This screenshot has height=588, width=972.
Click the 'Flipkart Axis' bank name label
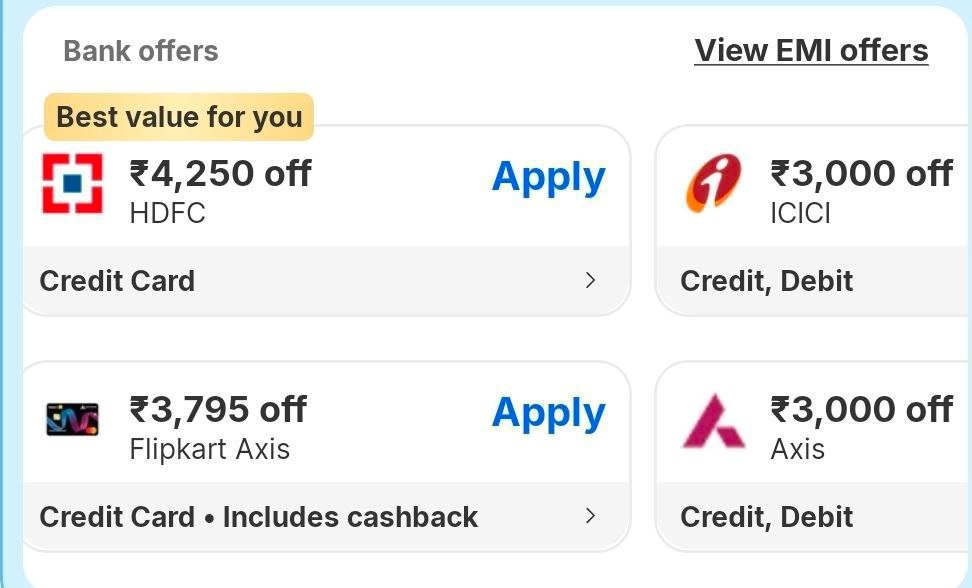click(x=209, y=449)
